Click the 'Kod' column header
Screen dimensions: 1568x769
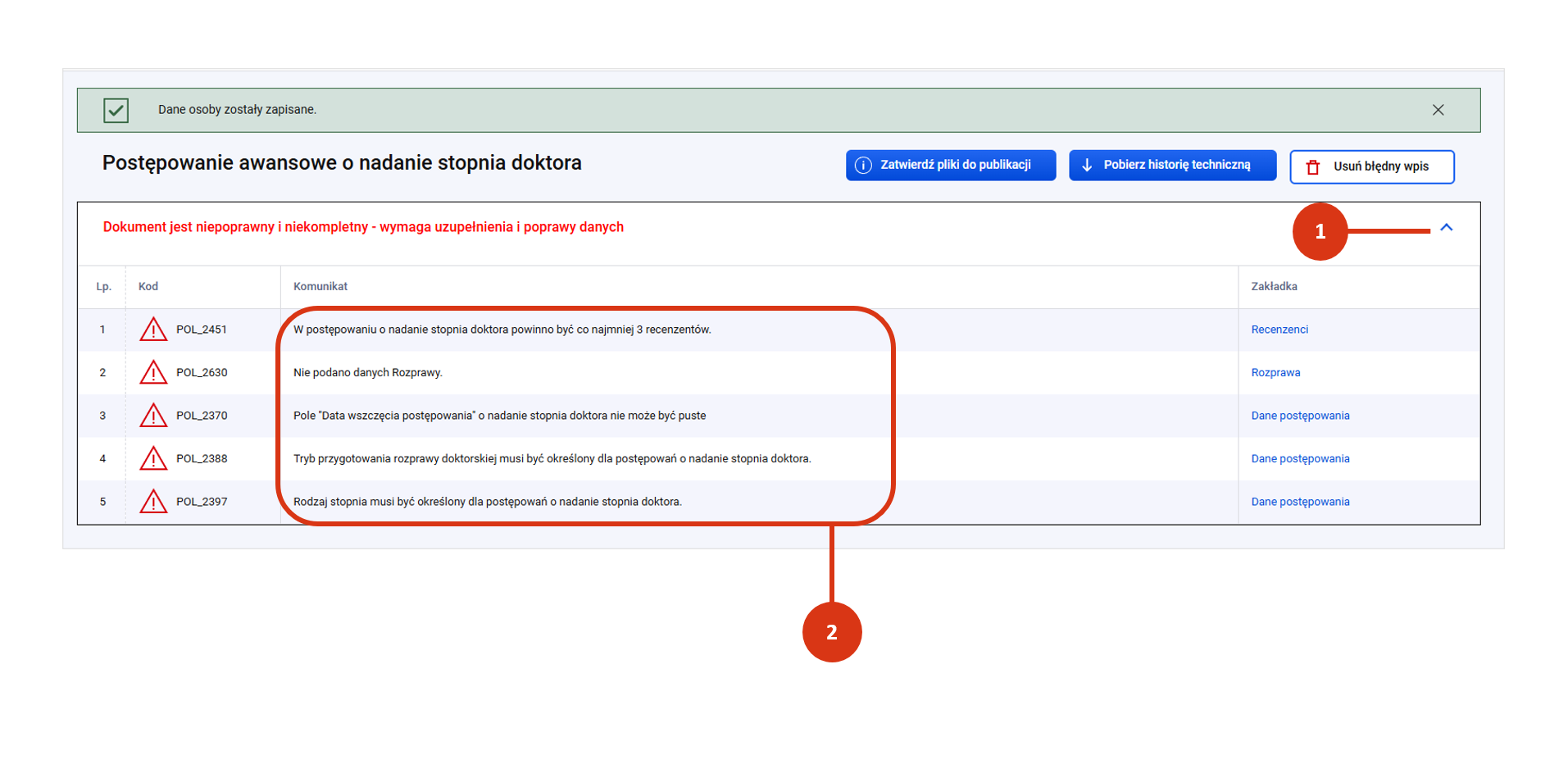click(x=148, y=287)
